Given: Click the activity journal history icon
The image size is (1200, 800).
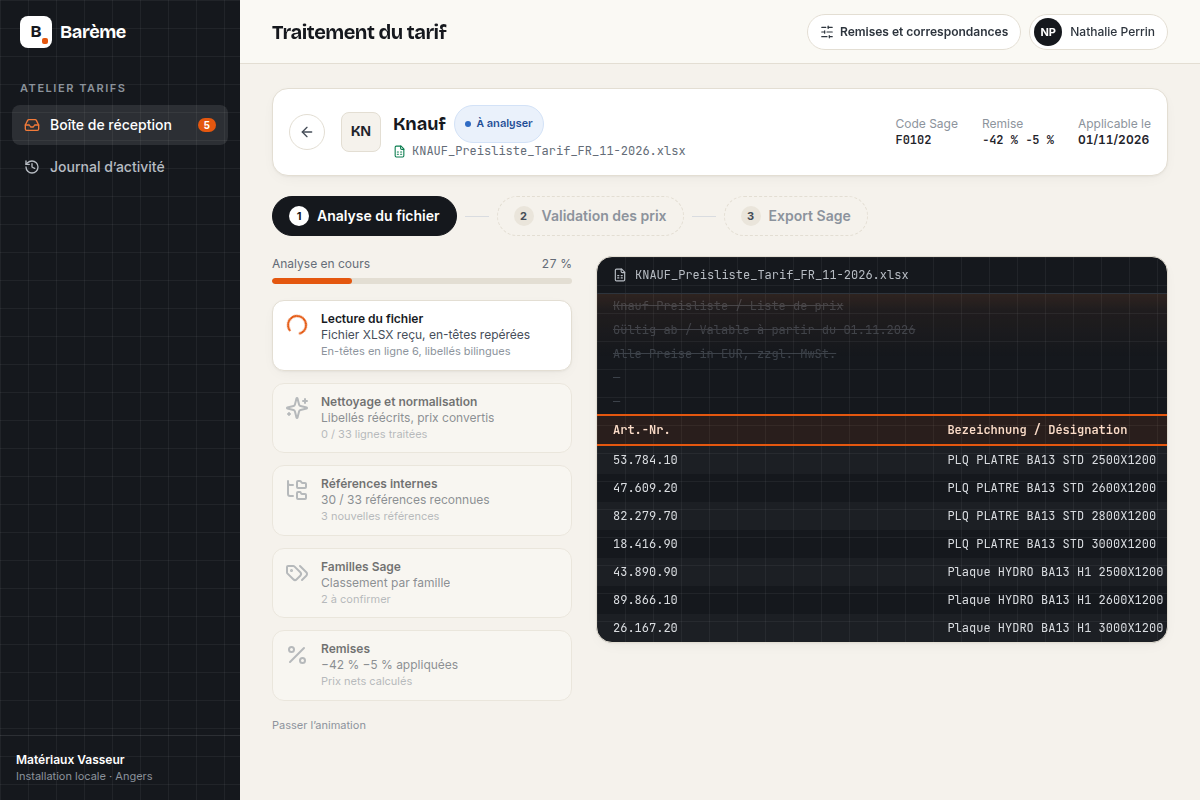Looking at the screenshot, I should [x=32, y=167].
